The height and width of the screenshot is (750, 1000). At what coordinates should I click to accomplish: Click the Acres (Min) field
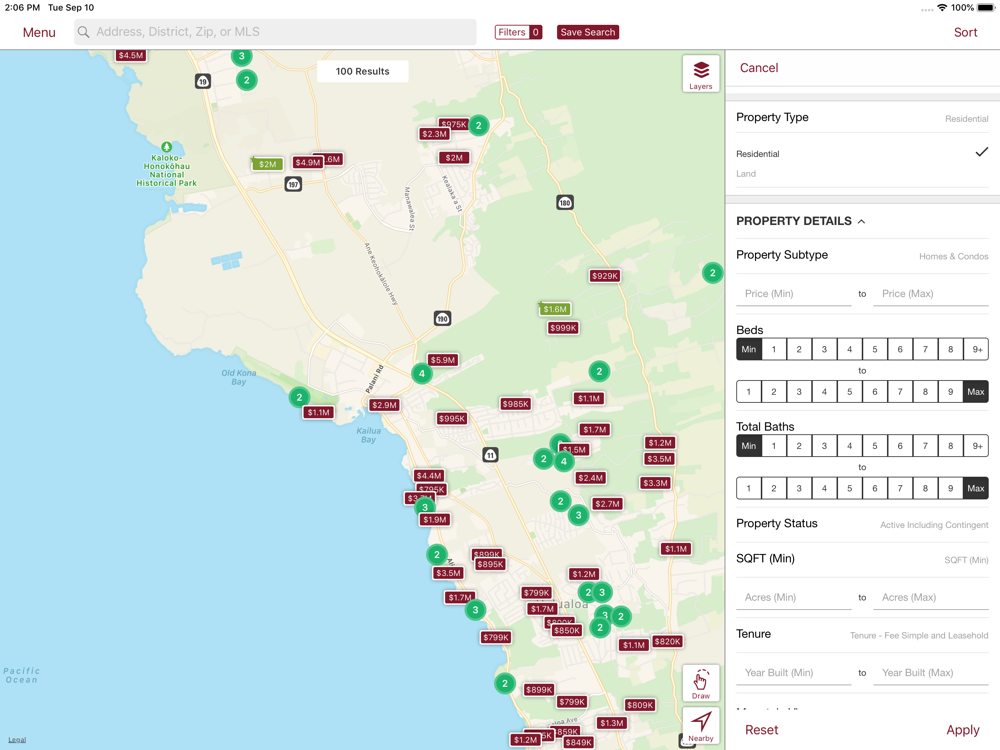tap(793, 598)
